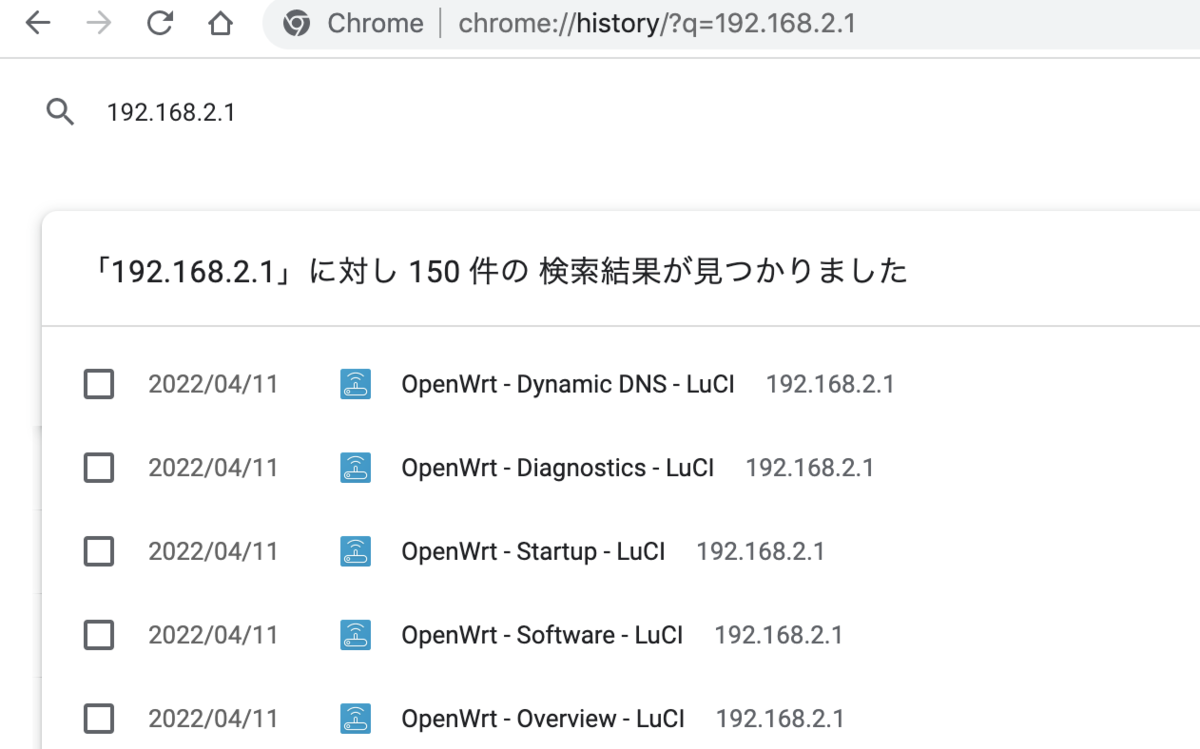Go back with the browser back arrow
1200x749 pixels.
(38, 24)
